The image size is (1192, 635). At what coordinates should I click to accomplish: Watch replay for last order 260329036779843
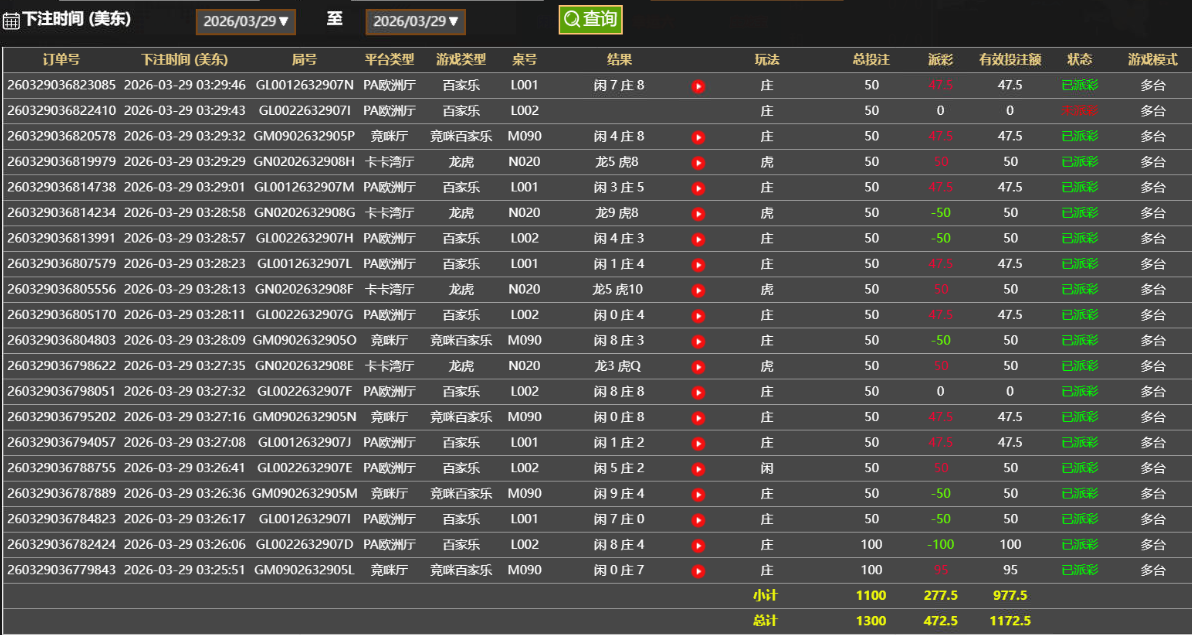pos(698,571)
